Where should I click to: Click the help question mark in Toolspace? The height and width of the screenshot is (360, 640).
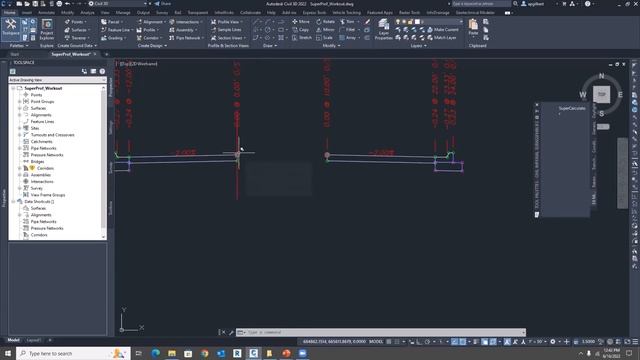click(102, 71)
